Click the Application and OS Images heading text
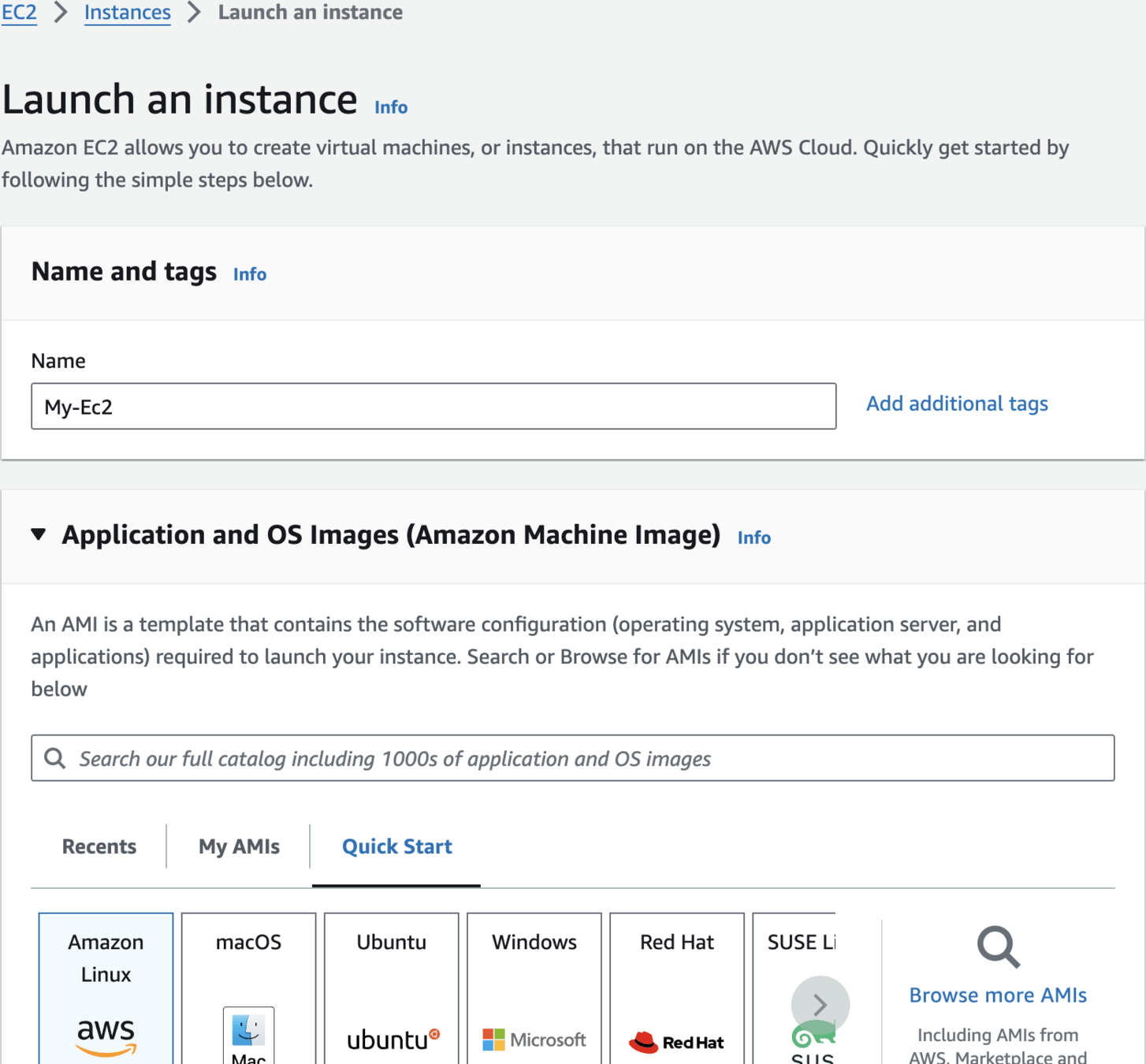Image resolution: width=1146 pixels, height=1064 pixels. coord(391,534)
